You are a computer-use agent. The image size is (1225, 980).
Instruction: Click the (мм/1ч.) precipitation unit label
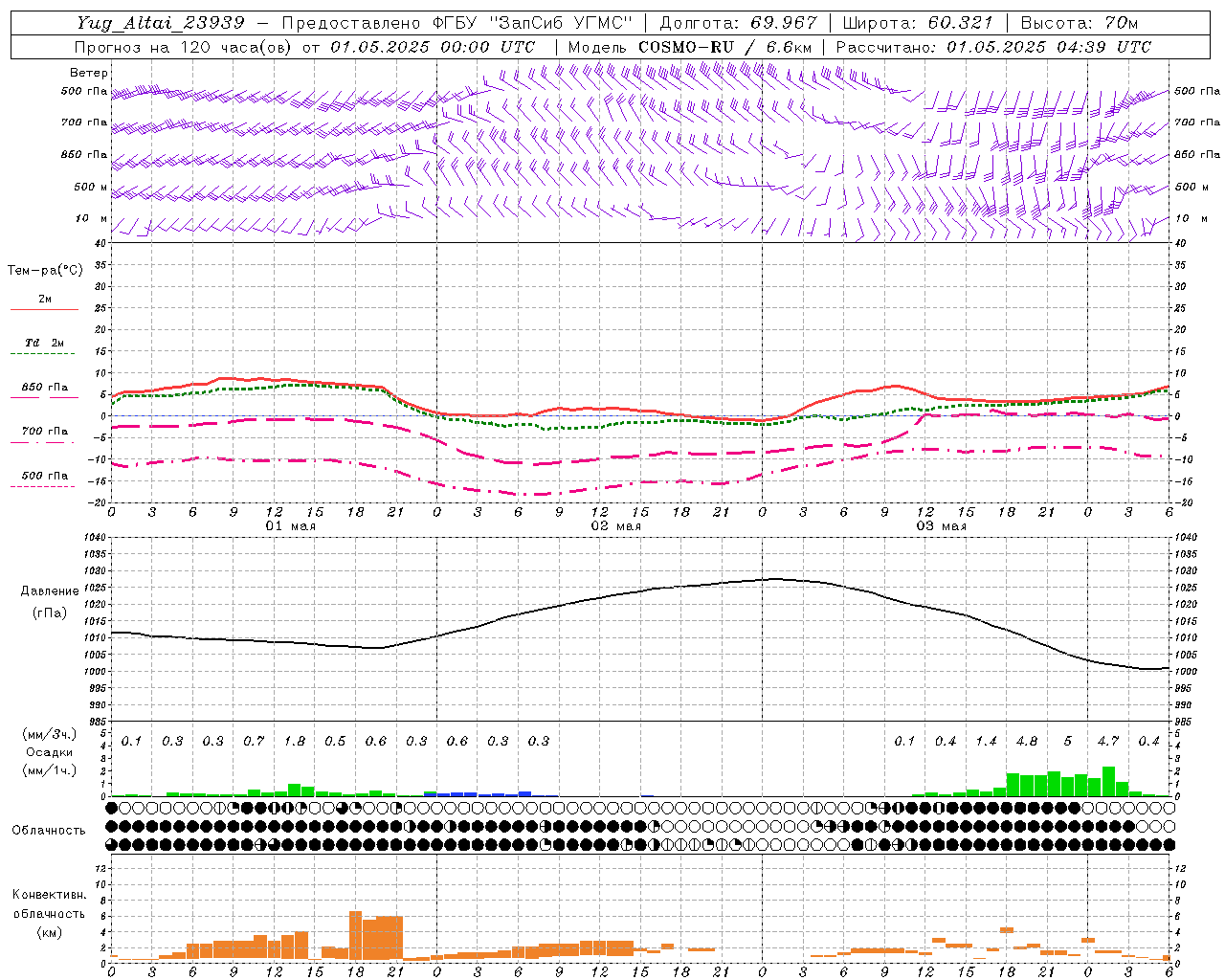(x=50, y=770)
